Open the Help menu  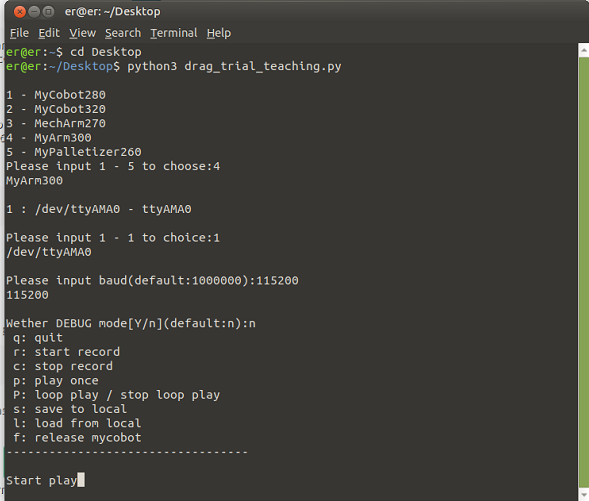219,33
